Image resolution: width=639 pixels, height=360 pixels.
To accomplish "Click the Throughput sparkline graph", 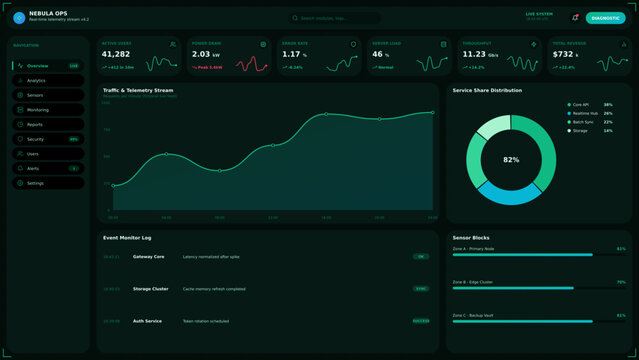I will click(522, 63).
